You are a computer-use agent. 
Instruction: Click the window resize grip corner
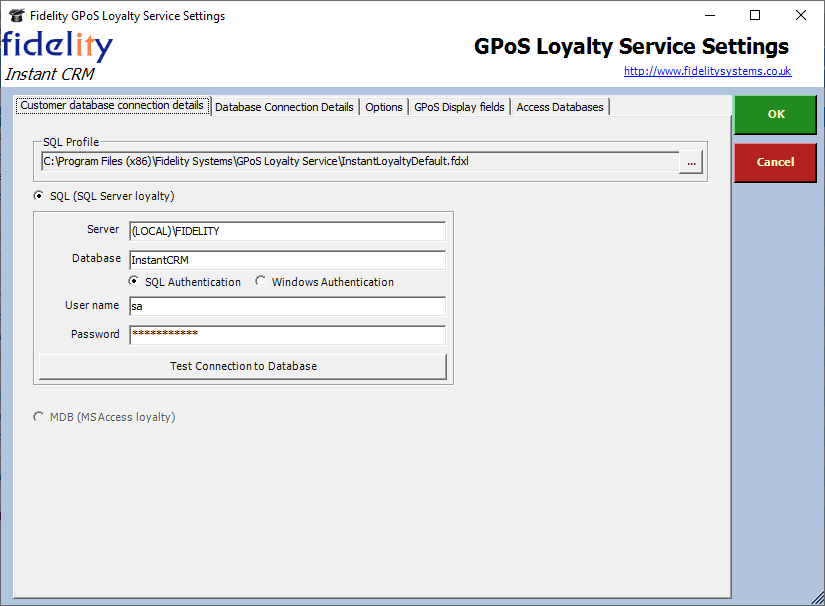coord(818,599)
